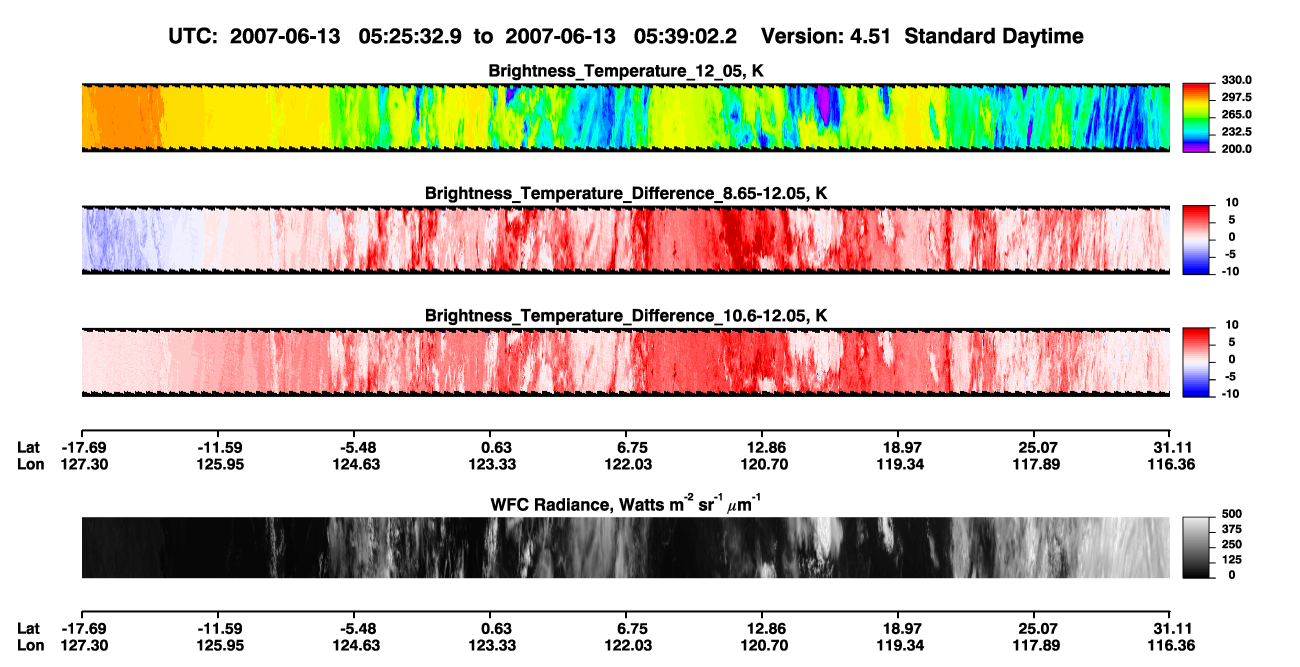The width and height of the screenshot is (1300, 667).
Task: Click the '200.0' color bar label
Action: tap(1236, 149)
